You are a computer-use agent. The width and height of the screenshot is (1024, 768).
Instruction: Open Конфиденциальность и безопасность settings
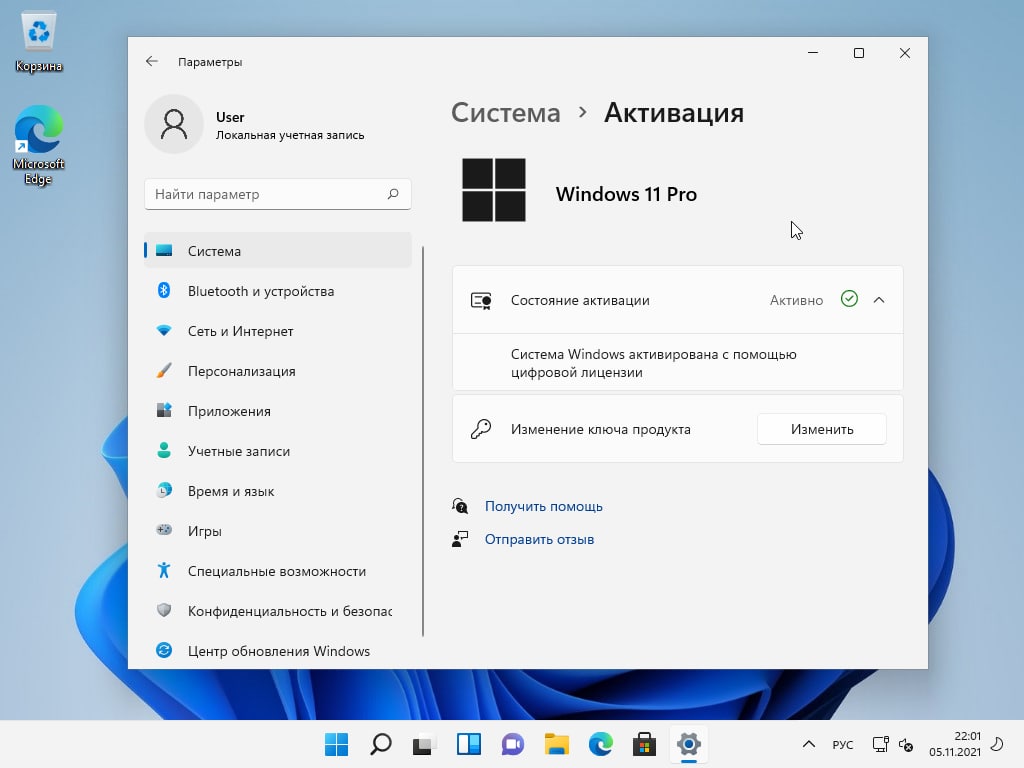[278, 610]
